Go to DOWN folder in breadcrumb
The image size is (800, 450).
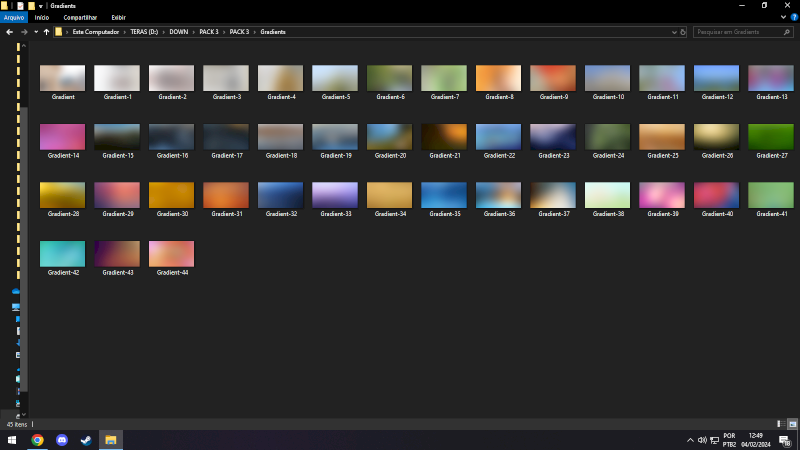pos(178,32)
